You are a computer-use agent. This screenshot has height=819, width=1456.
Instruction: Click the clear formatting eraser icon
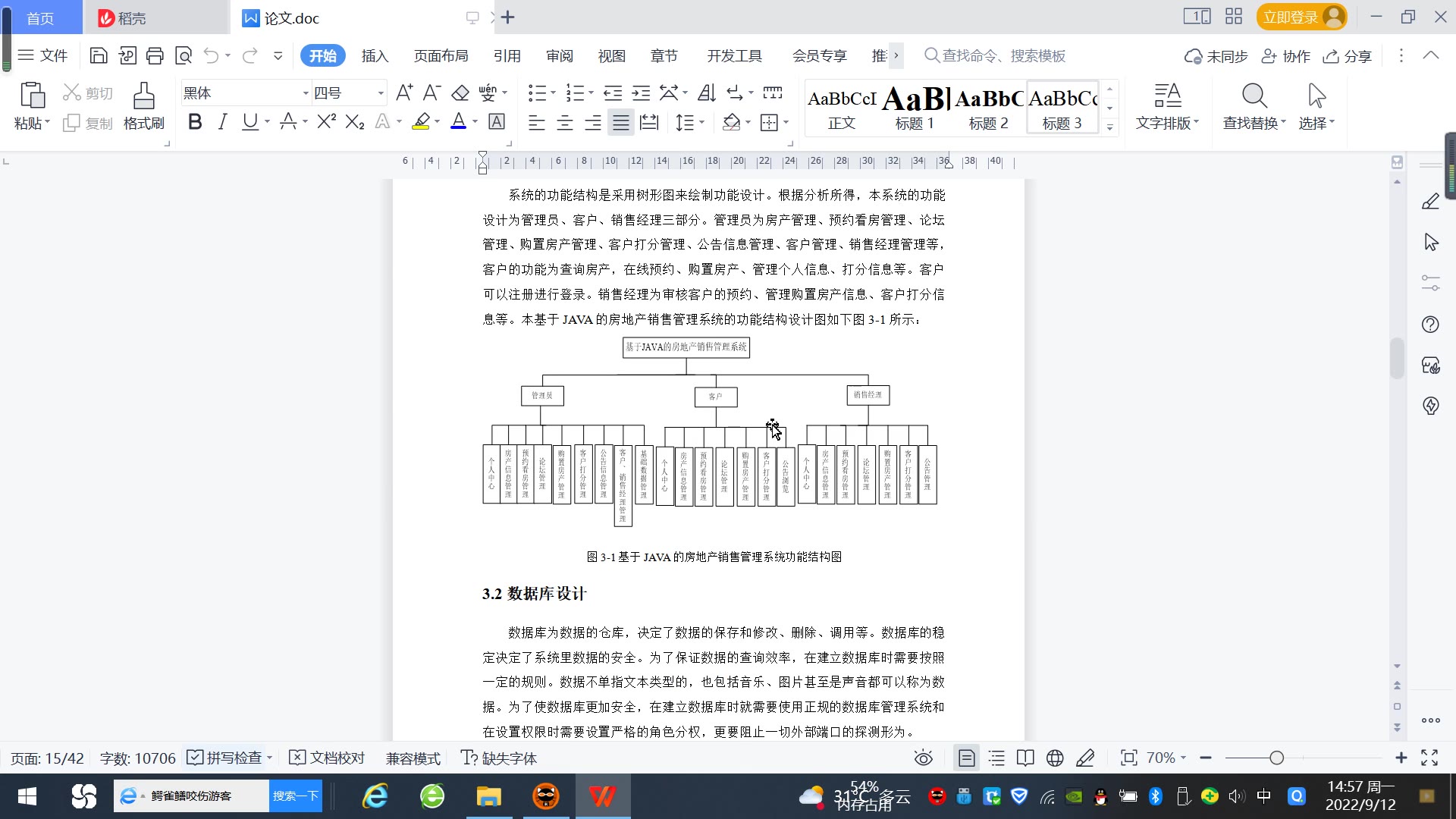pyautogui.click(x=460, y=93)
